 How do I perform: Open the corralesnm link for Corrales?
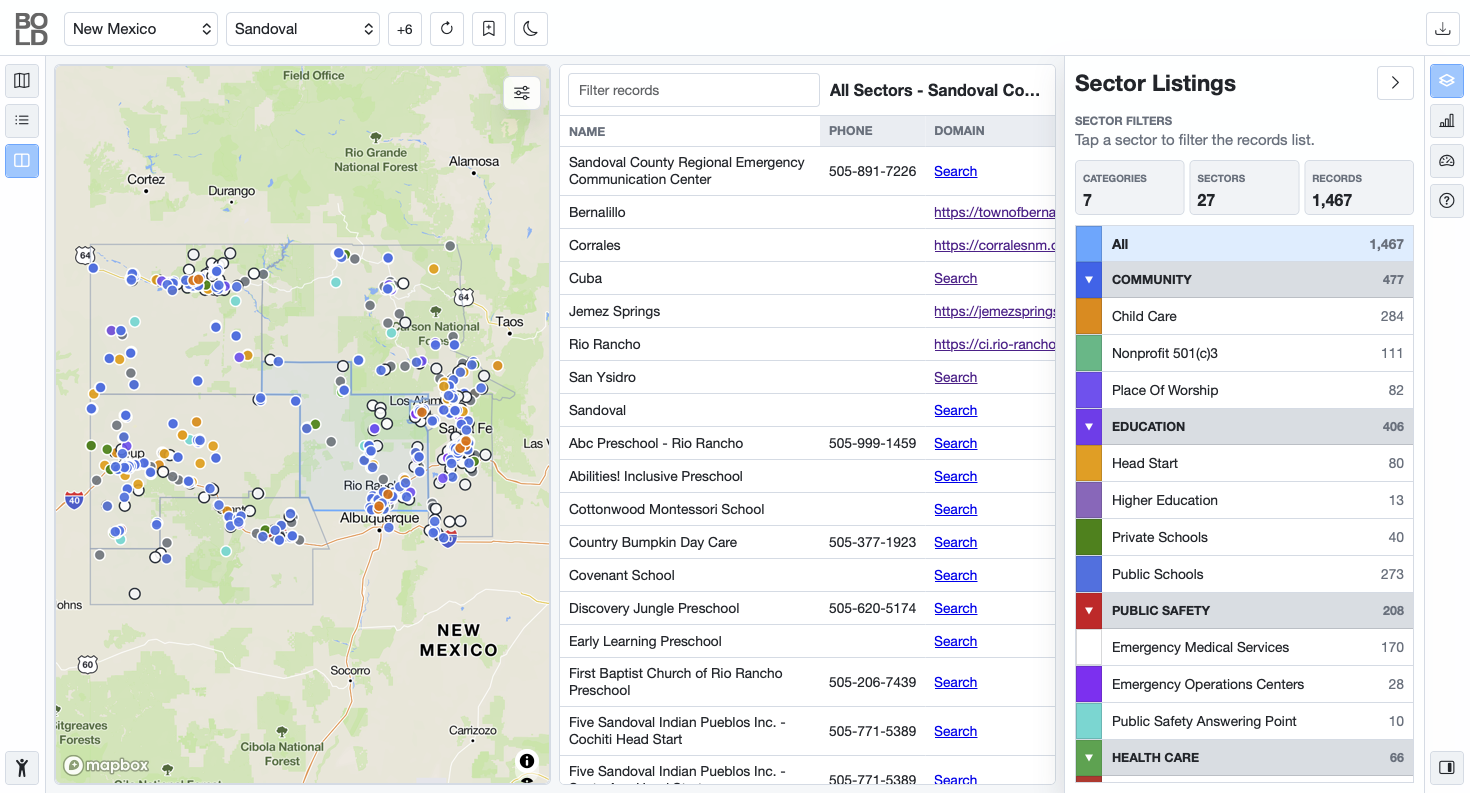(x=994, y=245)
